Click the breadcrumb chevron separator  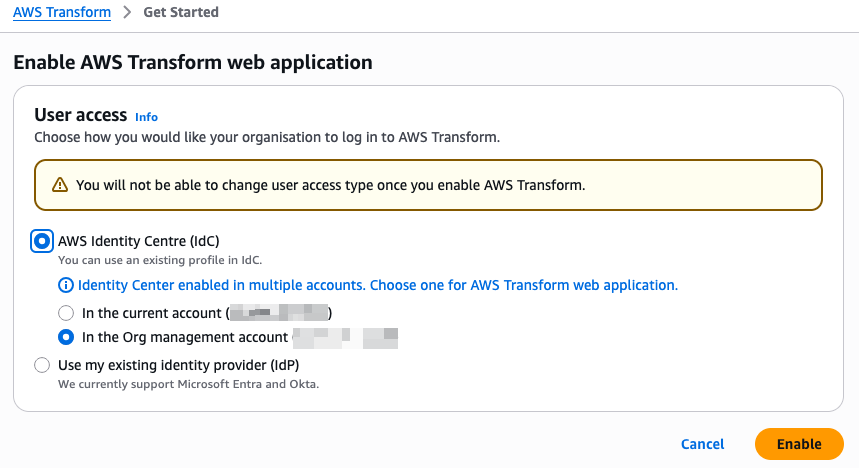tap(128, 13)
